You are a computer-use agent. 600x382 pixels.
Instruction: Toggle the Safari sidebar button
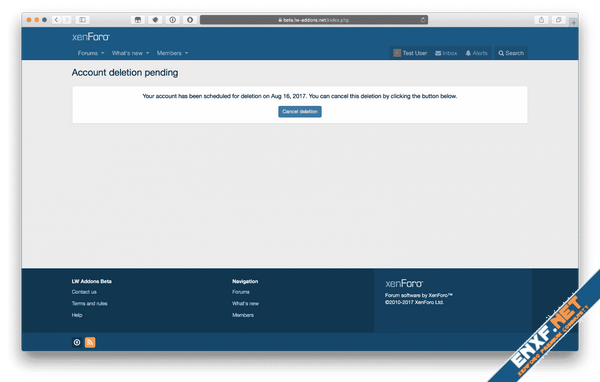[82, 20]
